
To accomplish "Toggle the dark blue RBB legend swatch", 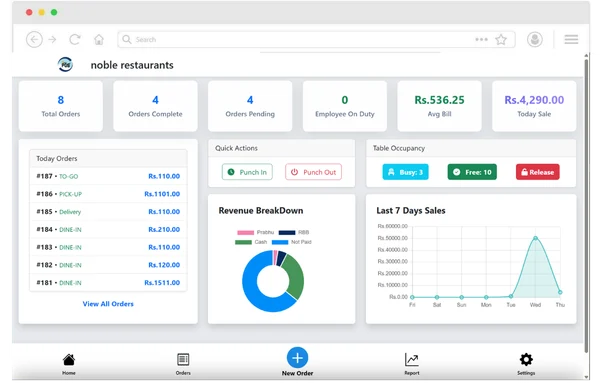I will [287, 232].
